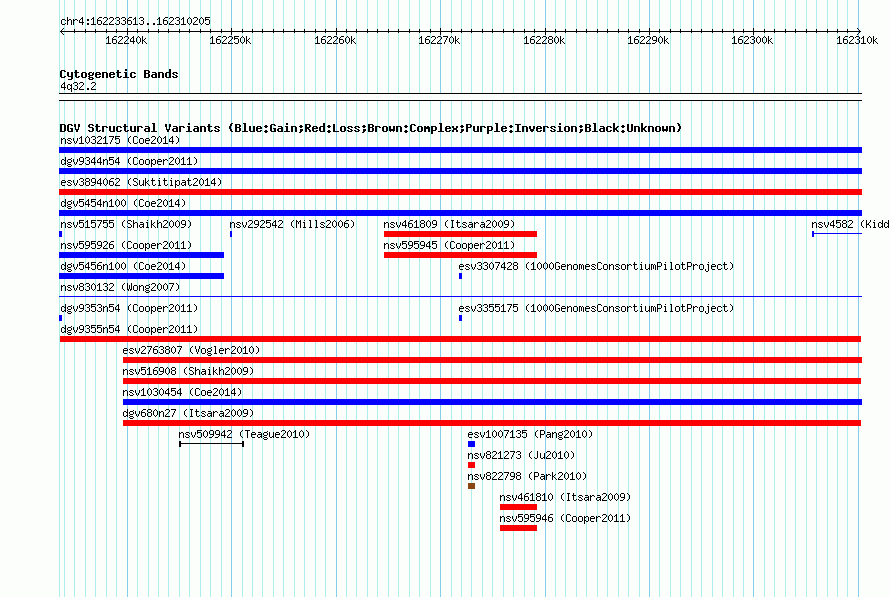This screenshot has width=890, height=597.
Task: Select the esv3894062 red loss bar
Action: [460, 192]
